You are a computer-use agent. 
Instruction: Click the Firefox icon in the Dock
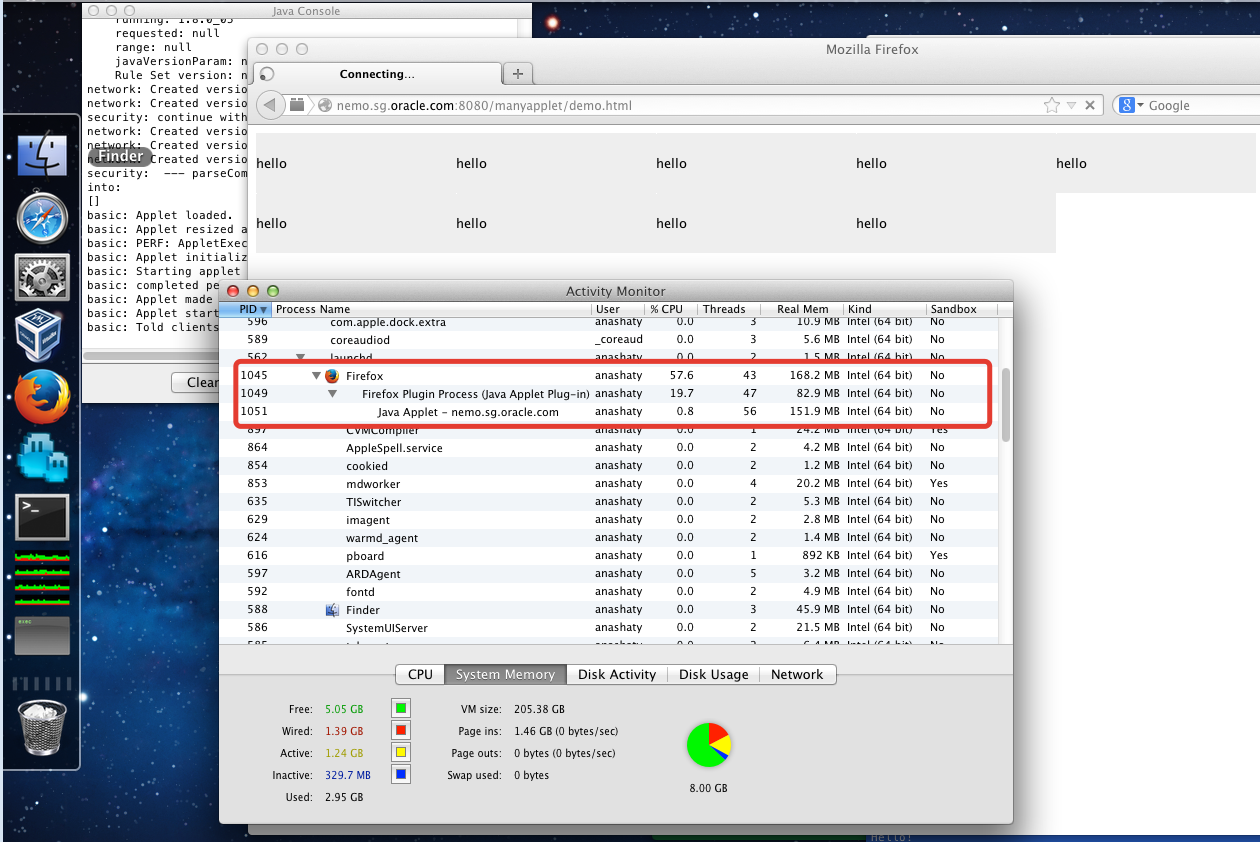coord(42,396)
